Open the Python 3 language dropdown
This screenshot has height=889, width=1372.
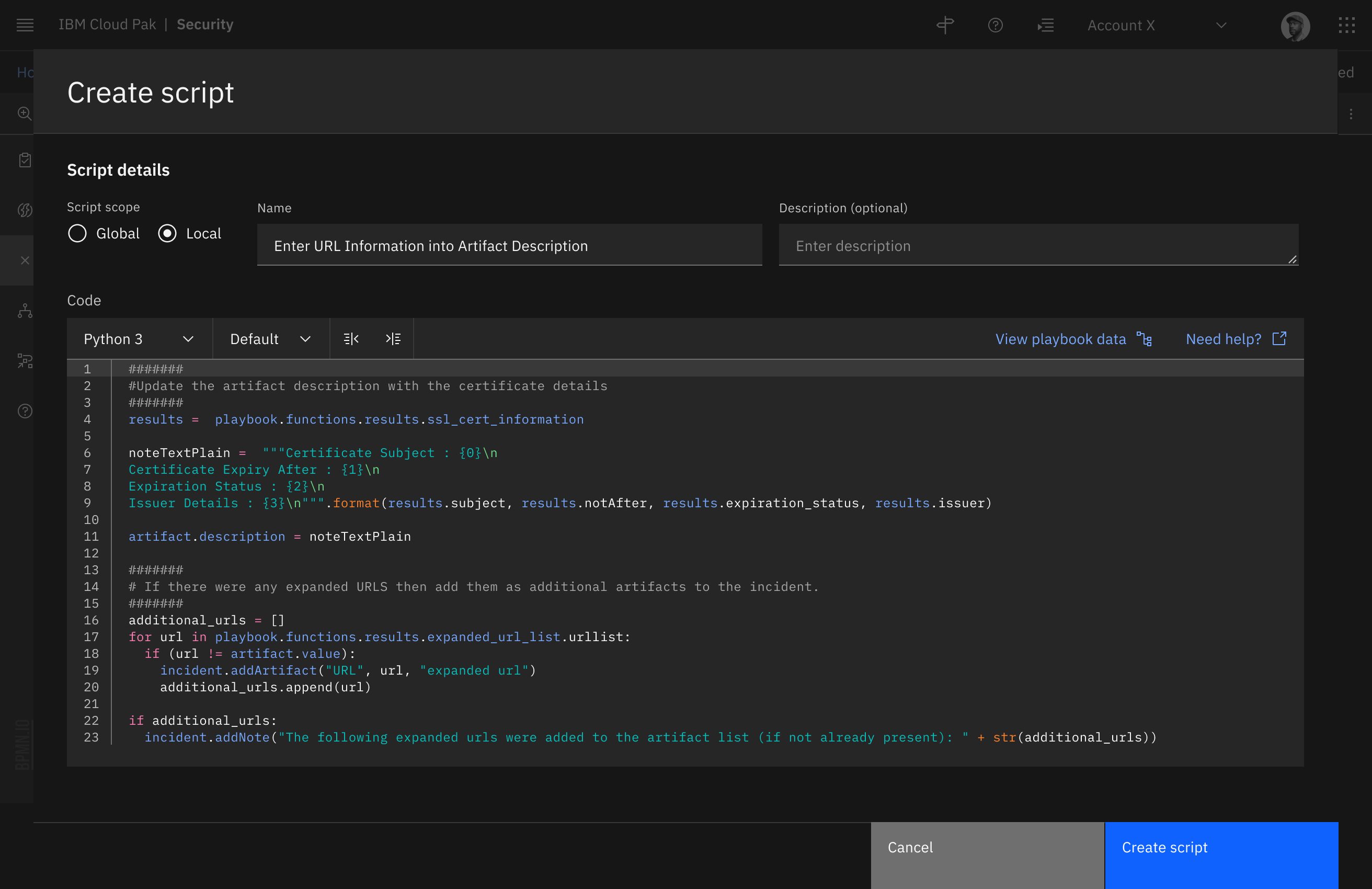(139, 338)
